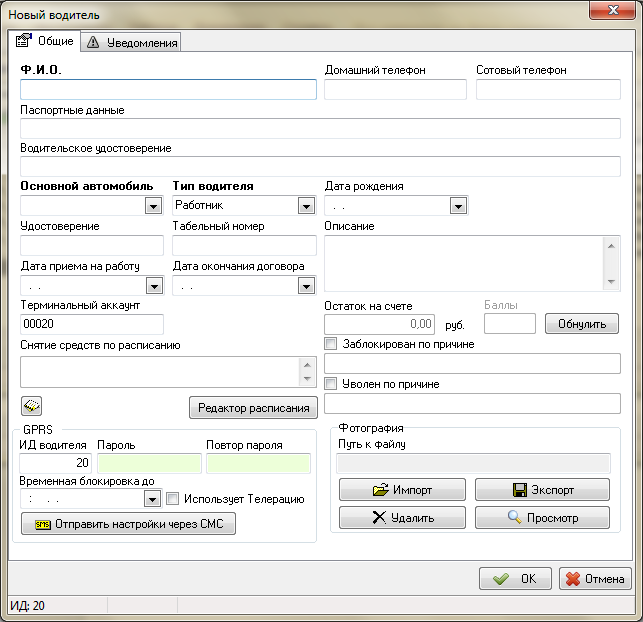
Task: Open the Тип водителя combo box
Action: pos(306,206)
